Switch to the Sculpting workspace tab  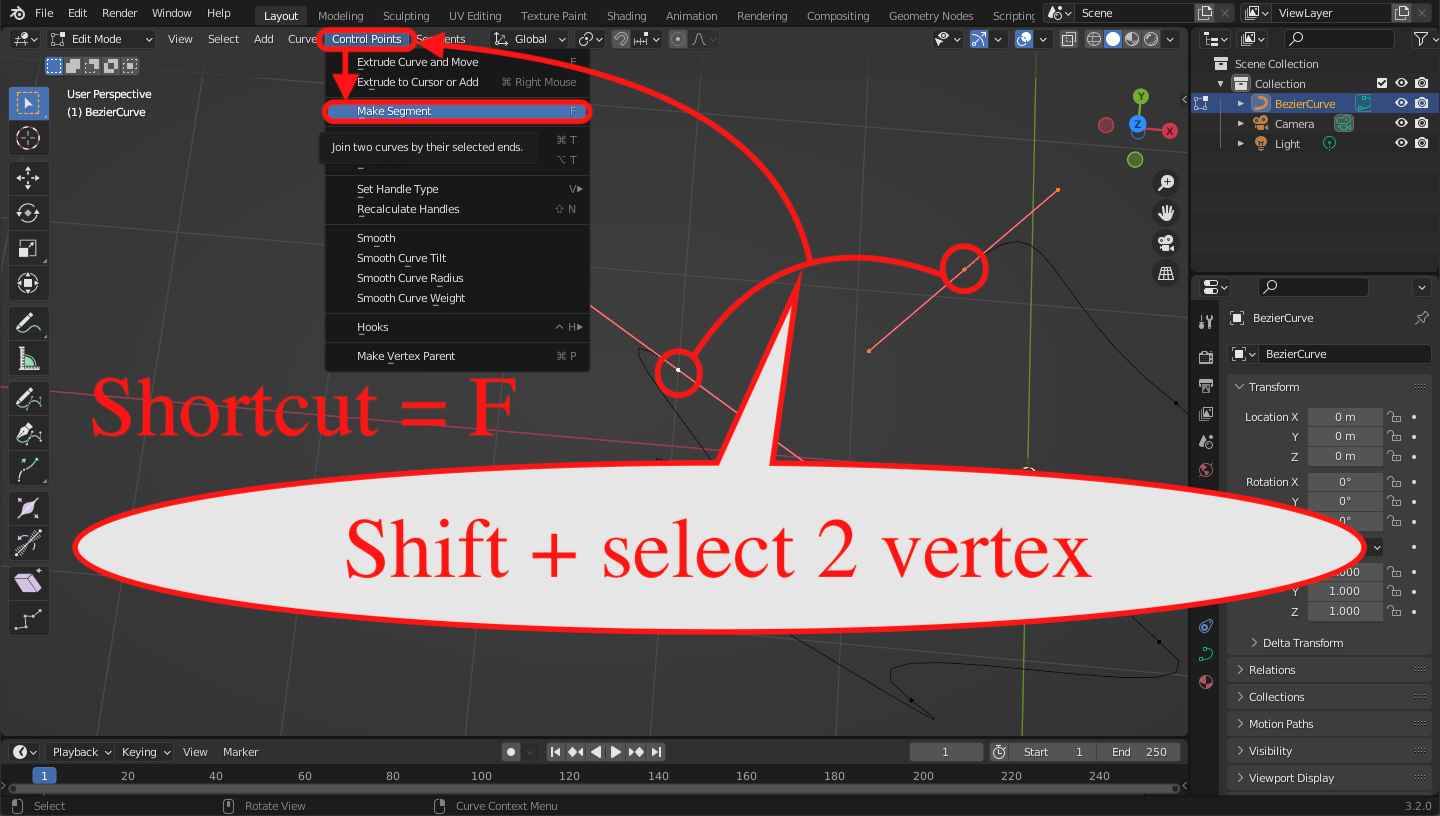coord(406,16)
